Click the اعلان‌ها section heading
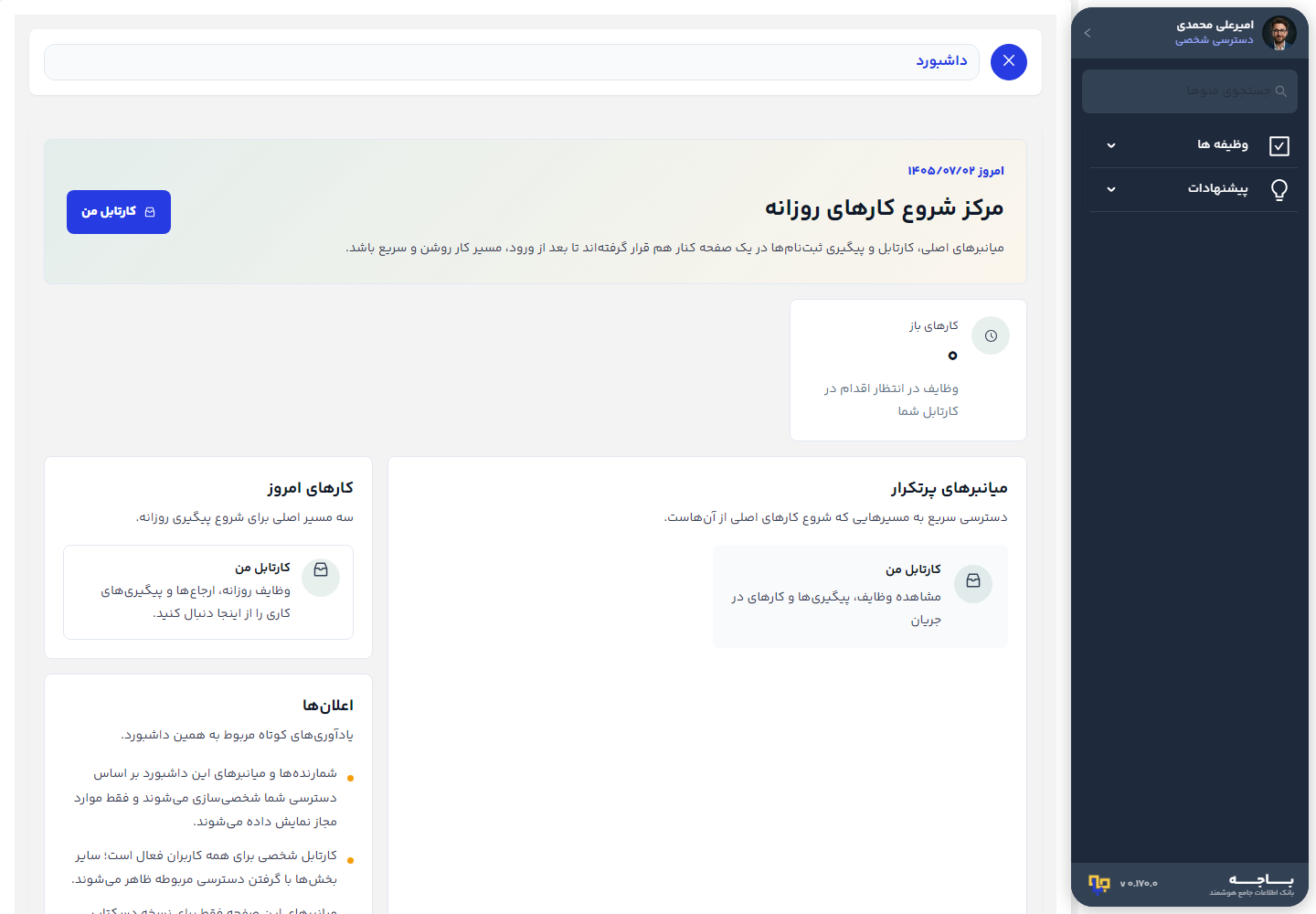Screen dimensions: 1316x914 (328, 706)
